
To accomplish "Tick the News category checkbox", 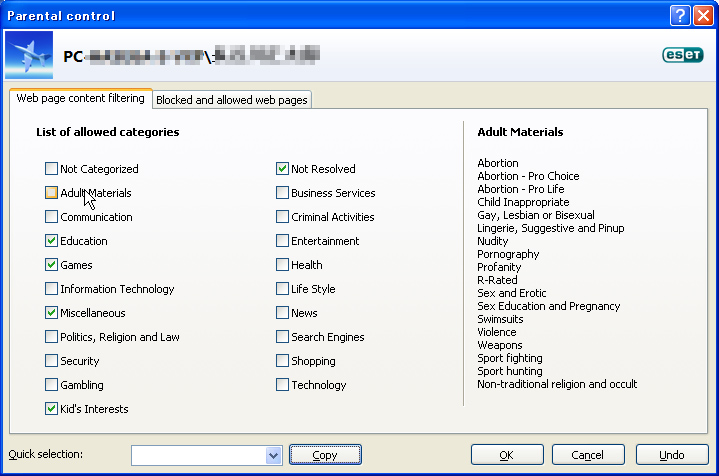I will [x=282, y=313].
